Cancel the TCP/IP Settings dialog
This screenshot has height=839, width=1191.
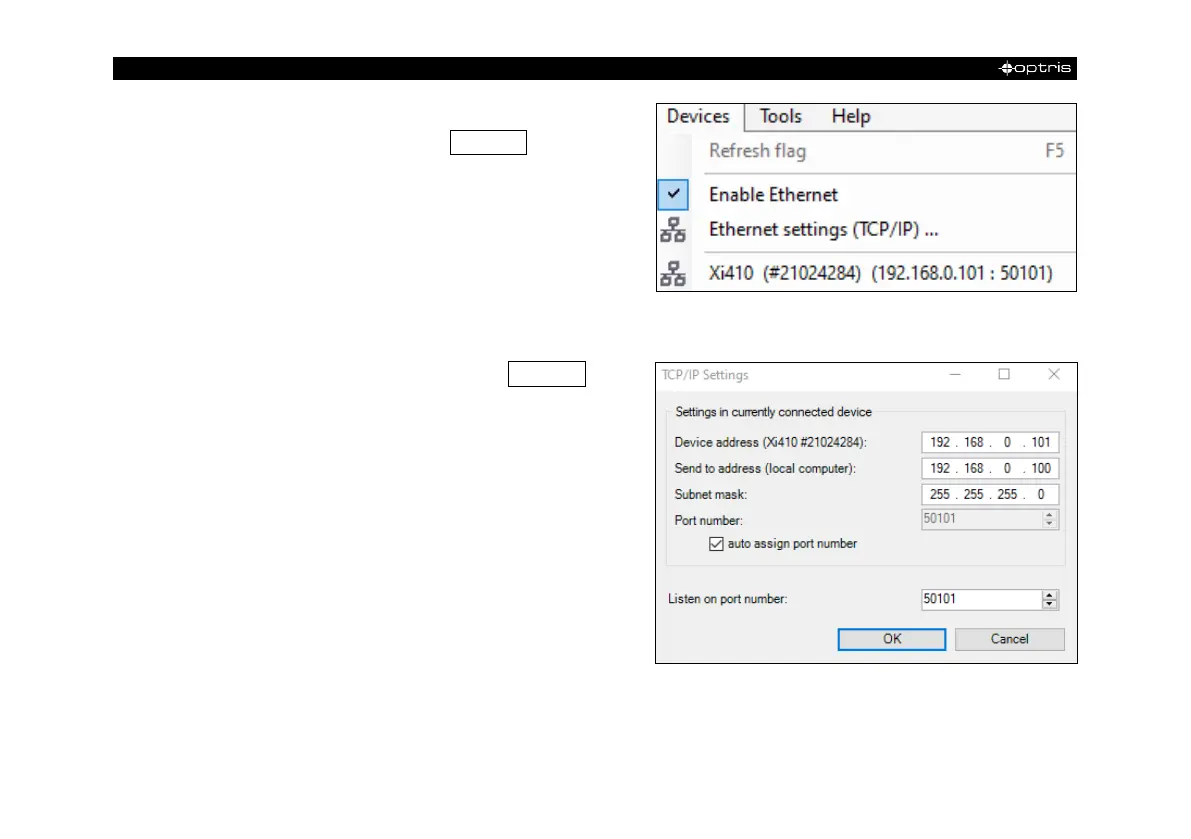[x=1009, y=639]
